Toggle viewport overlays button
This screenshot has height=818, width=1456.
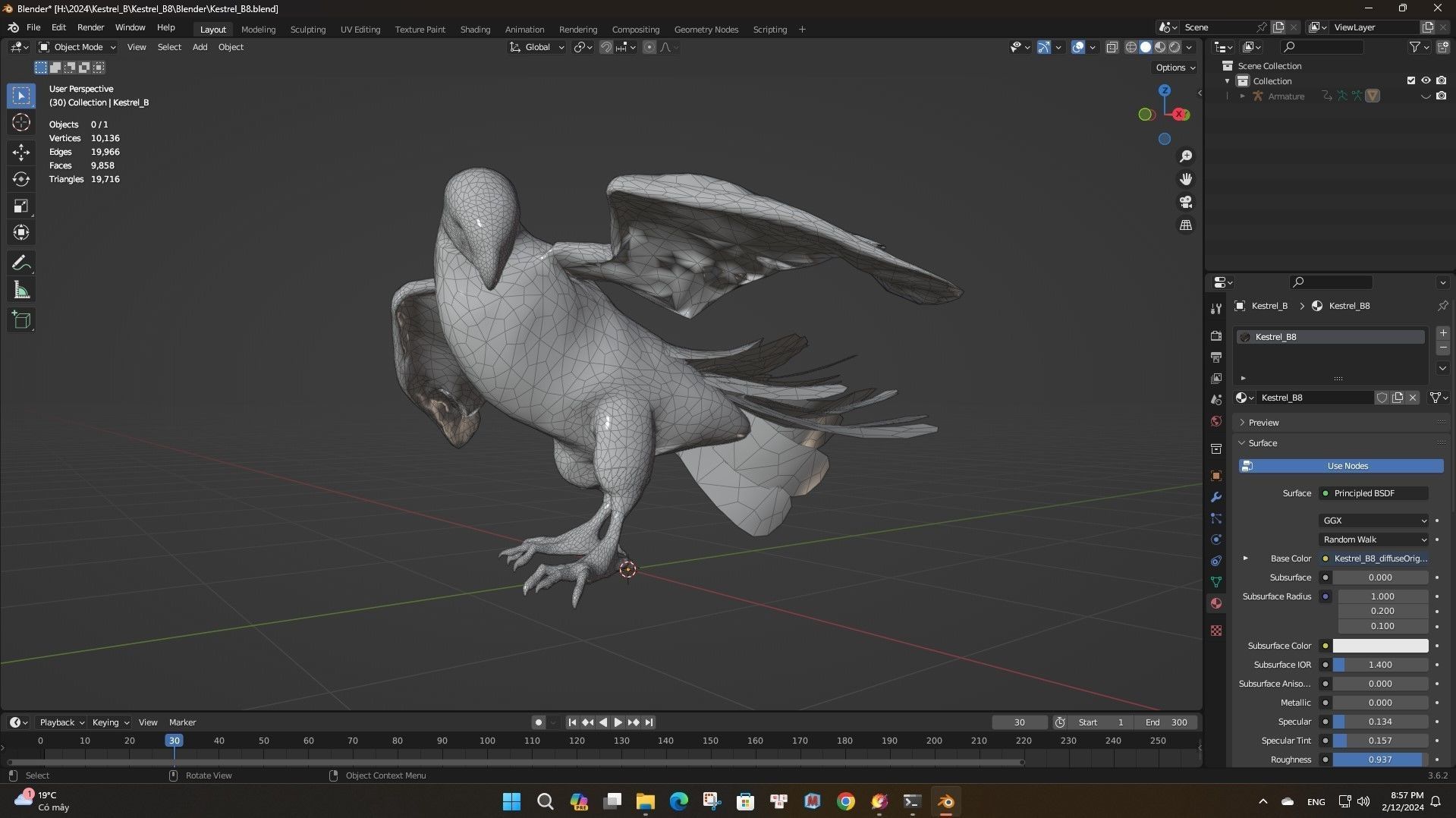(1077, 47)
